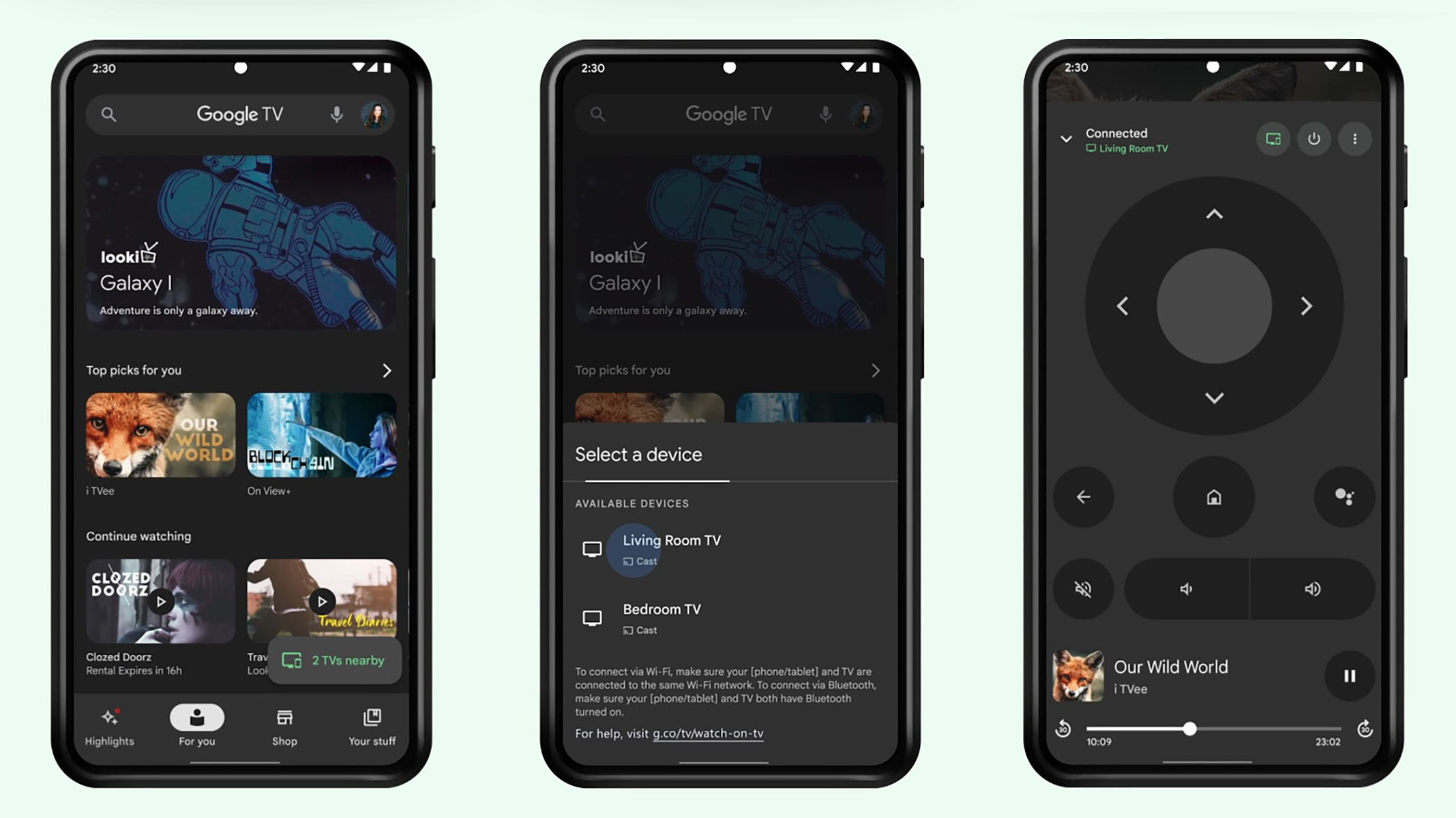Expand the 2 TVs nearby notification
Screen dimensions: 1456x818
click(x=333, y=660)
